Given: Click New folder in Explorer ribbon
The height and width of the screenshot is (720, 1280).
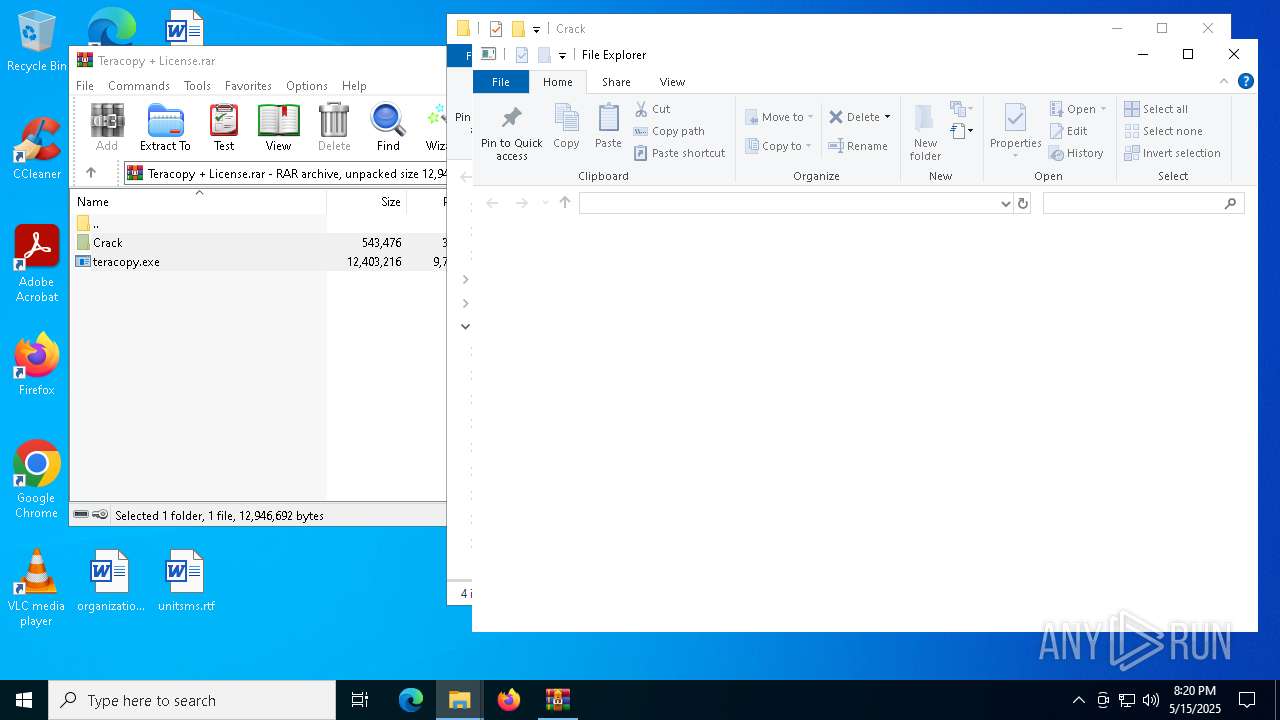Looking at the screenshot, I should click(x=925, y=133).
